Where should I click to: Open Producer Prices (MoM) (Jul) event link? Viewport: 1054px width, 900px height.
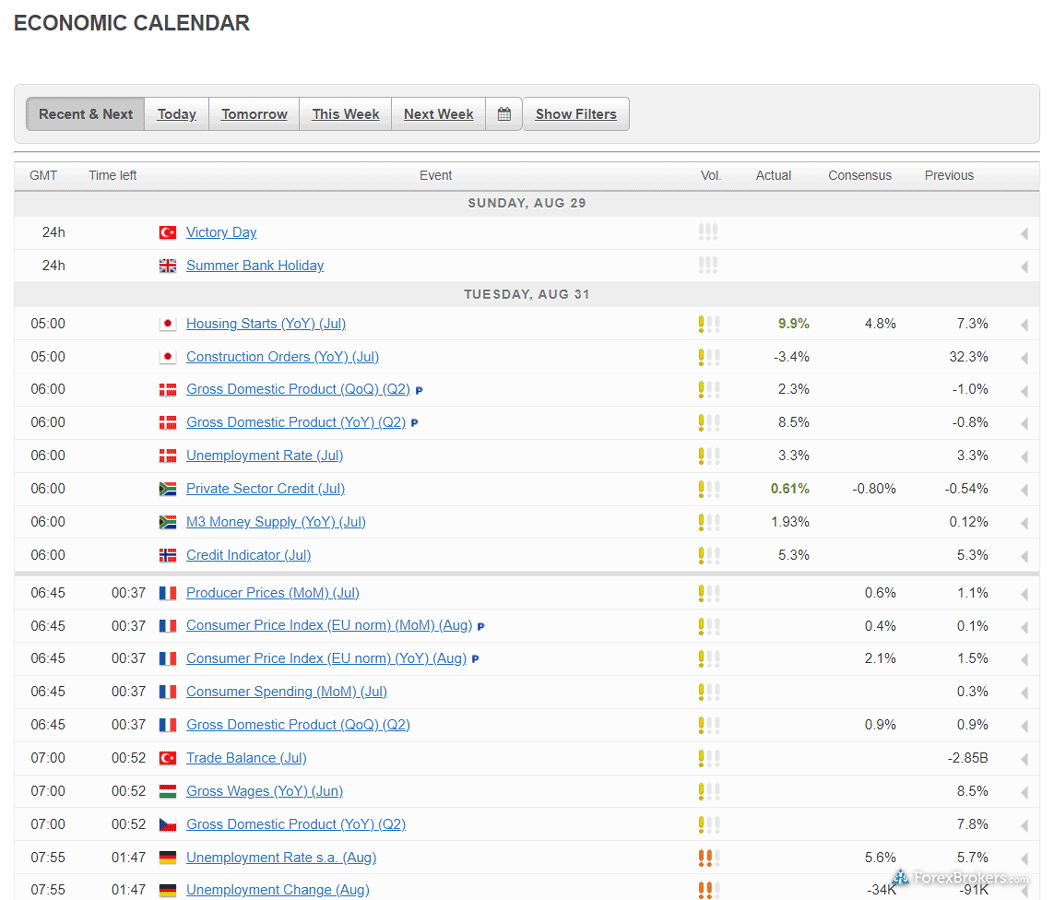click(x=272, y=593)
